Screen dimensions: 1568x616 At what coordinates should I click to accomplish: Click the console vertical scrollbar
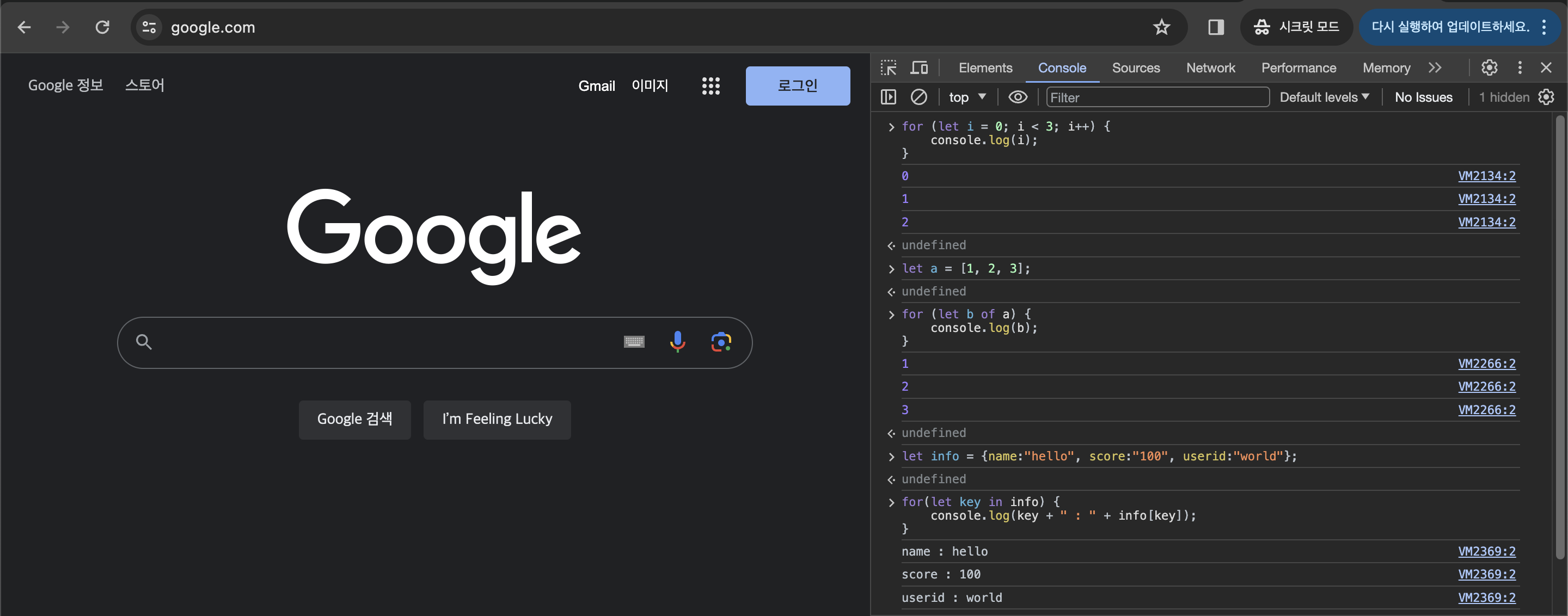pos(1559,337)
